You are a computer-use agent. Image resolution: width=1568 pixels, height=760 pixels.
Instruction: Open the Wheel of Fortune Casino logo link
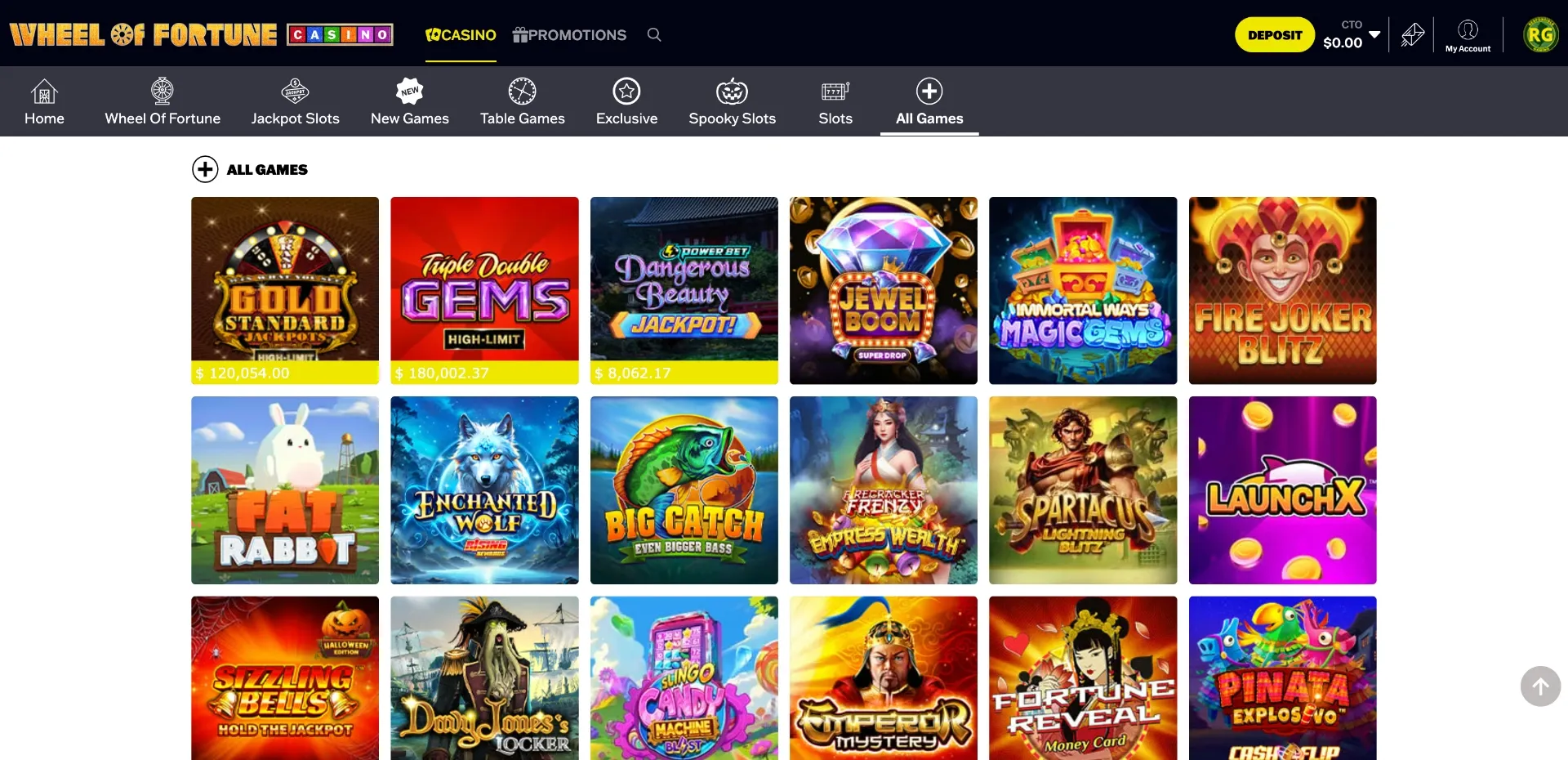pyautogui.click(x=200, y=34)
